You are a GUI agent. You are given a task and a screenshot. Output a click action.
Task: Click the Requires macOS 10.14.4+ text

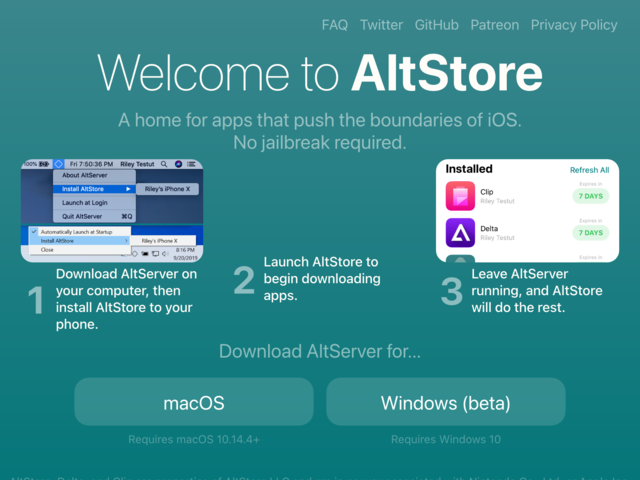(194, 440)
